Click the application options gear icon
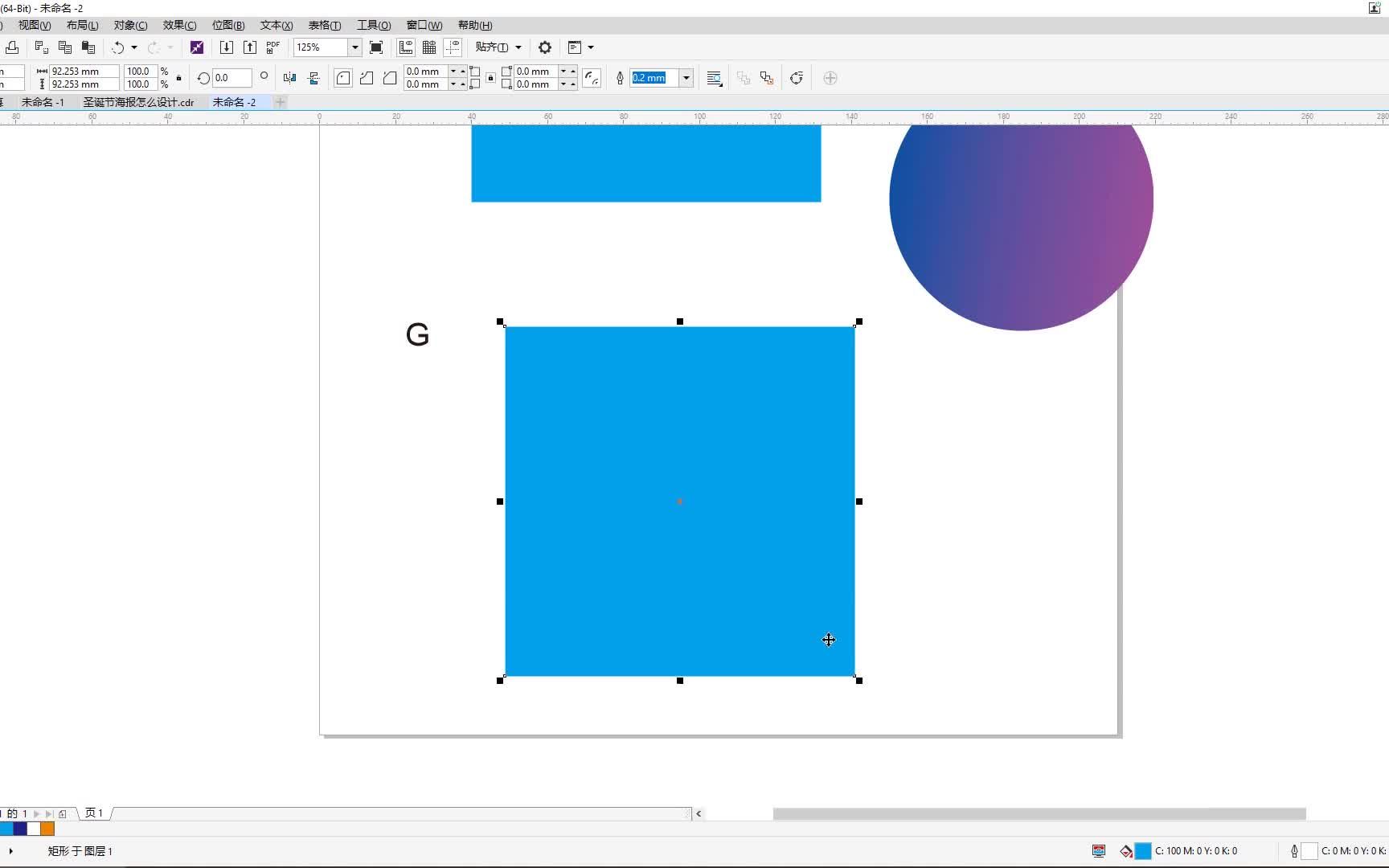1389x868 pixels. click(545, 47)
